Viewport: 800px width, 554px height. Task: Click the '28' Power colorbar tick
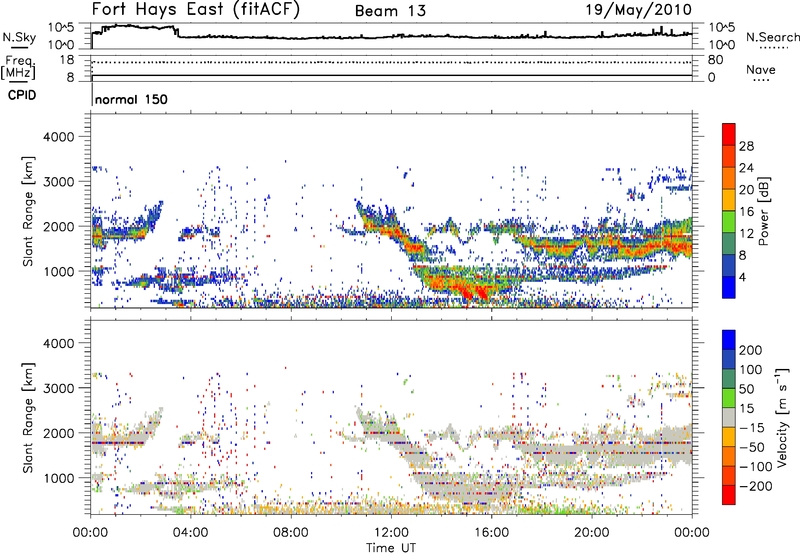tap(746, 146)
